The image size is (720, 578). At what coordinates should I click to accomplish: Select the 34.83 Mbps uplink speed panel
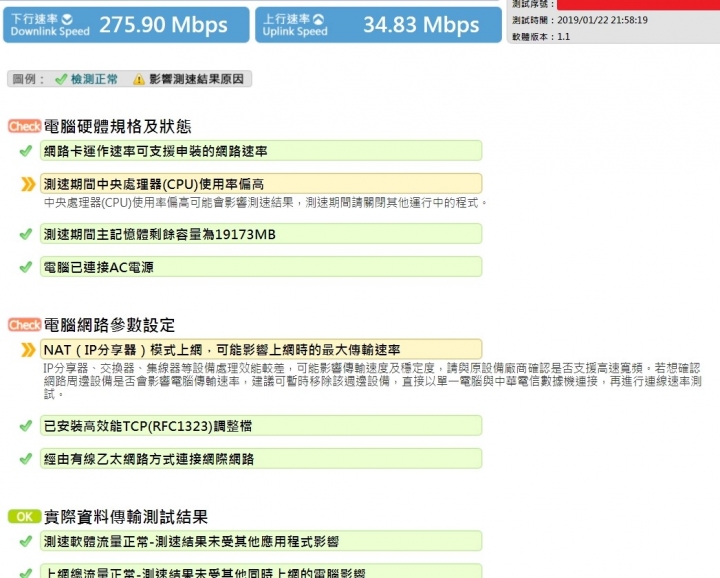378,25
